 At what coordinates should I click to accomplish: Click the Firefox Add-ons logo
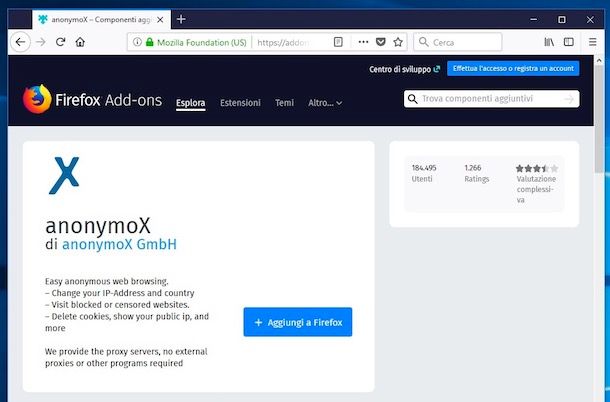tap(93, 100)
